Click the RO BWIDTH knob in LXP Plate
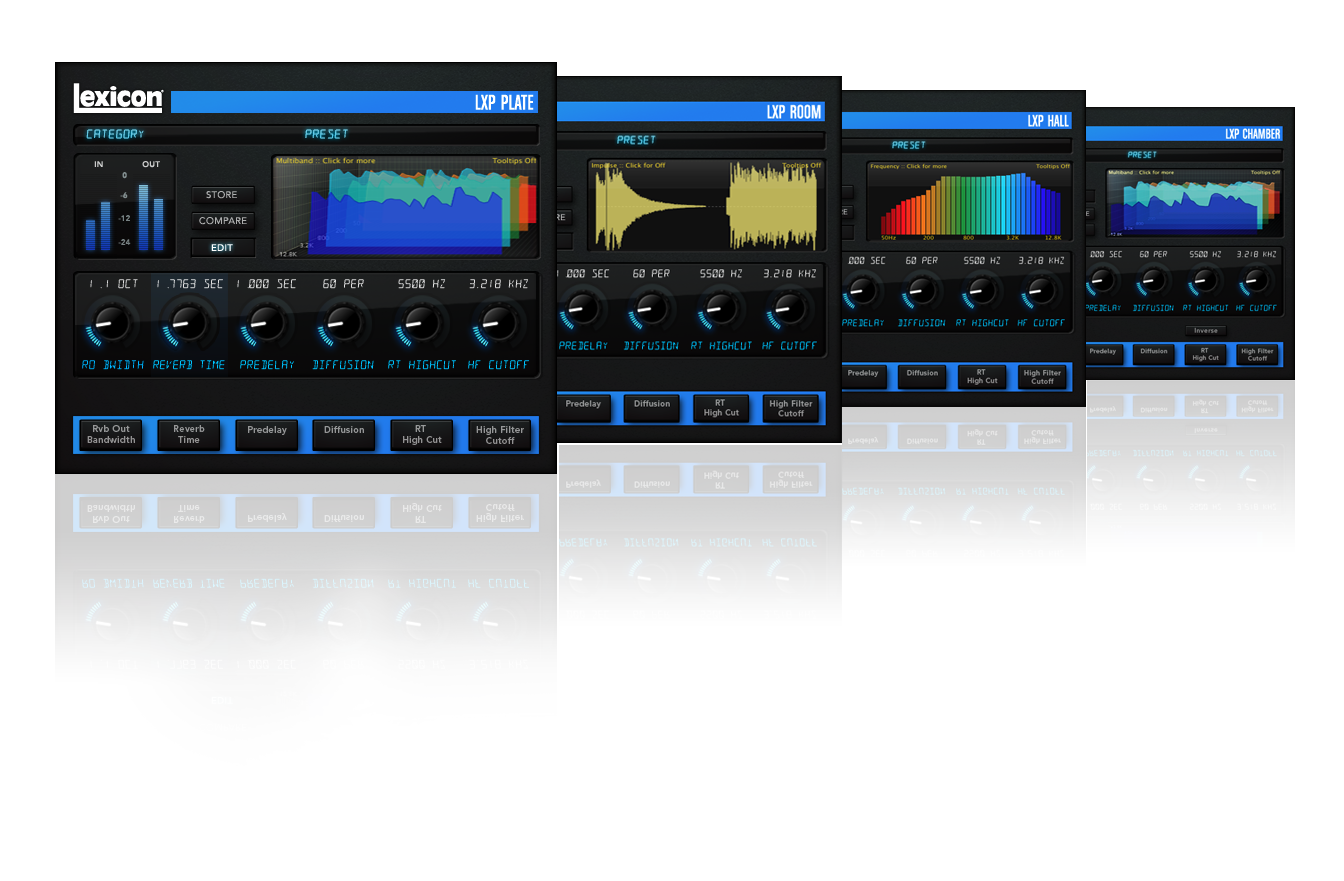The height and width of the screenshot is (881, 1344). [x=111, y=323]
